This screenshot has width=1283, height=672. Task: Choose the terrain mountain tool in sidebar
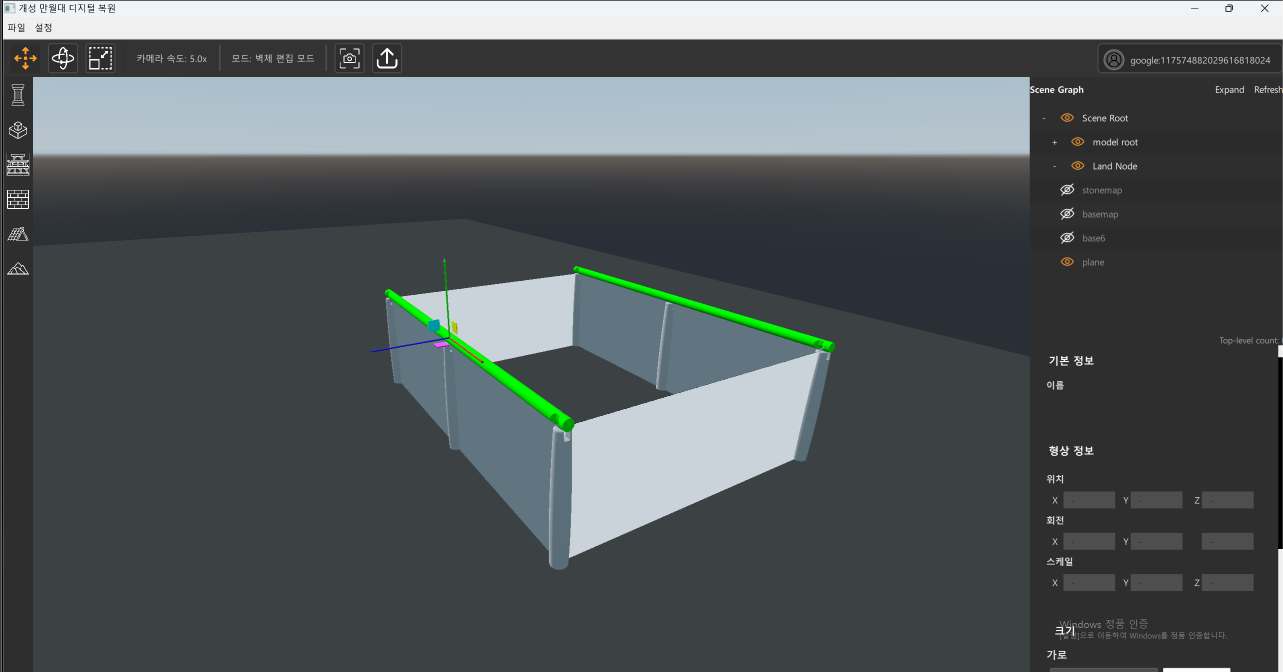[18, 268]
